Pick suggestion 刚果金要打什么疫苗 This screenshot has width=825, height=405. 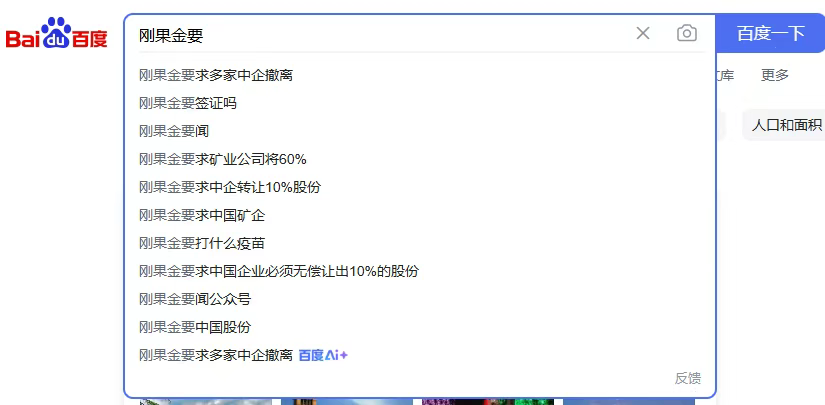(x=202, y=243)
